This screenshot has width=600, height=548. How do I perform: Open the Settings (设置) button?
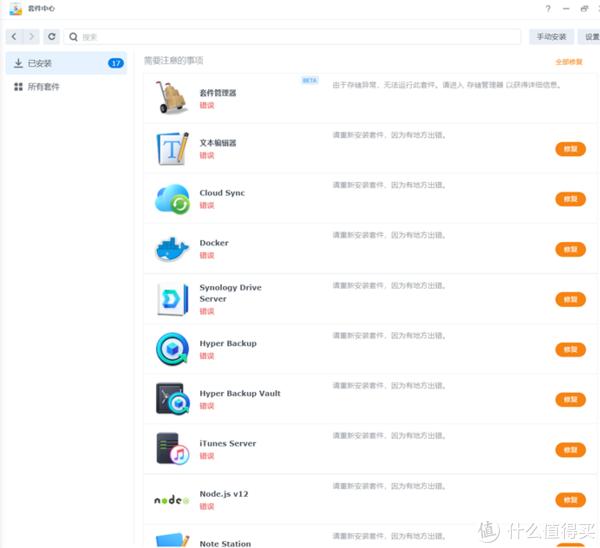[x=590, y=37]
